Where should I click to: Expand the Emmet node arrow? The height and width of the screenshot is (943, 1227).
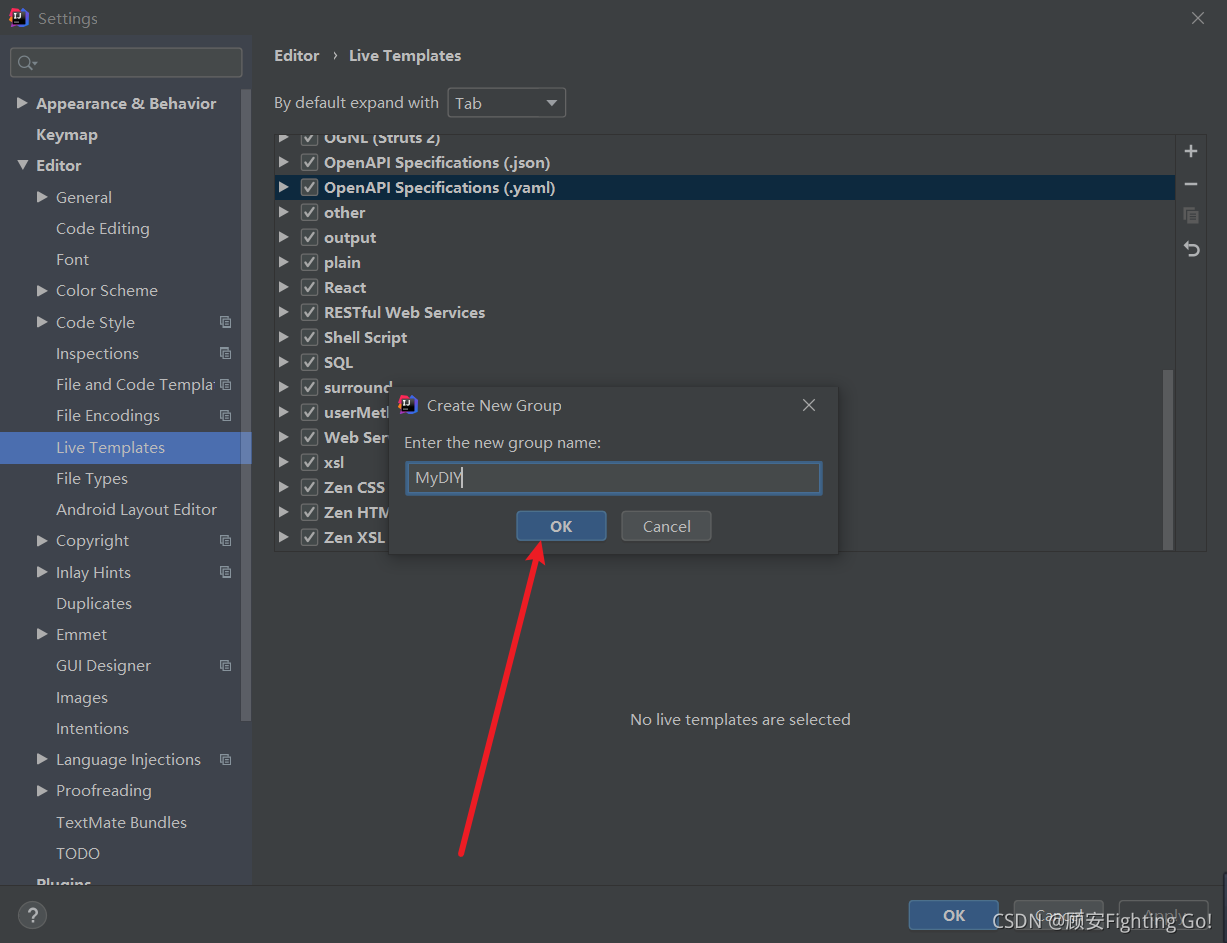pos(42,634)
